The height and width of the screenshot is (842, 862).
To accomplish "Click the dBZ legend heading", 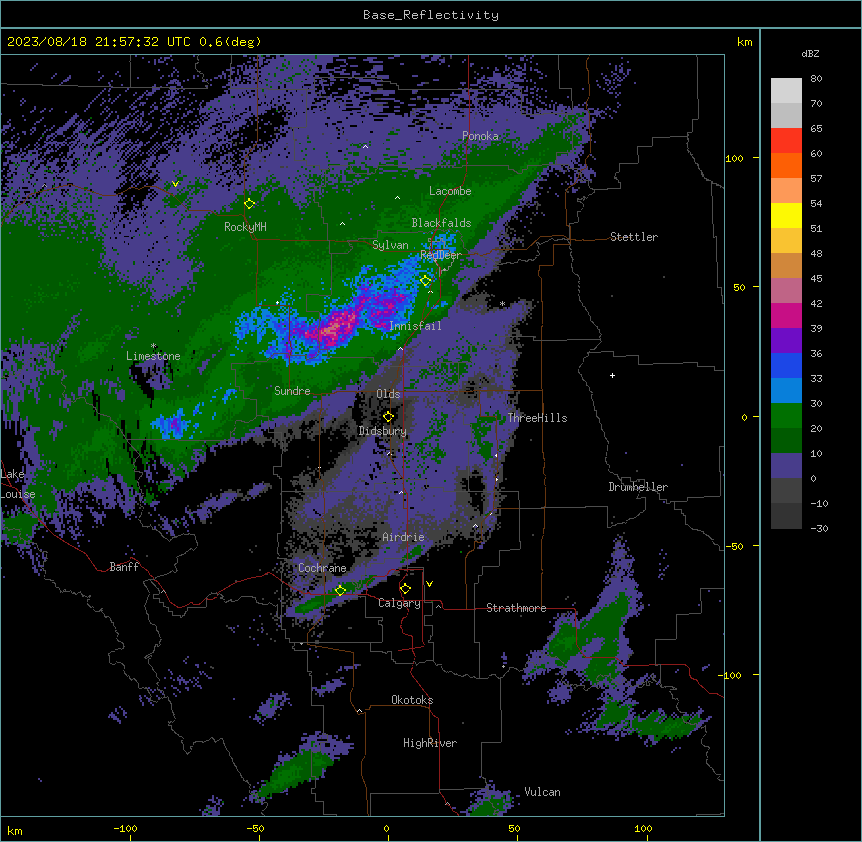I will (x=810, y=53).
